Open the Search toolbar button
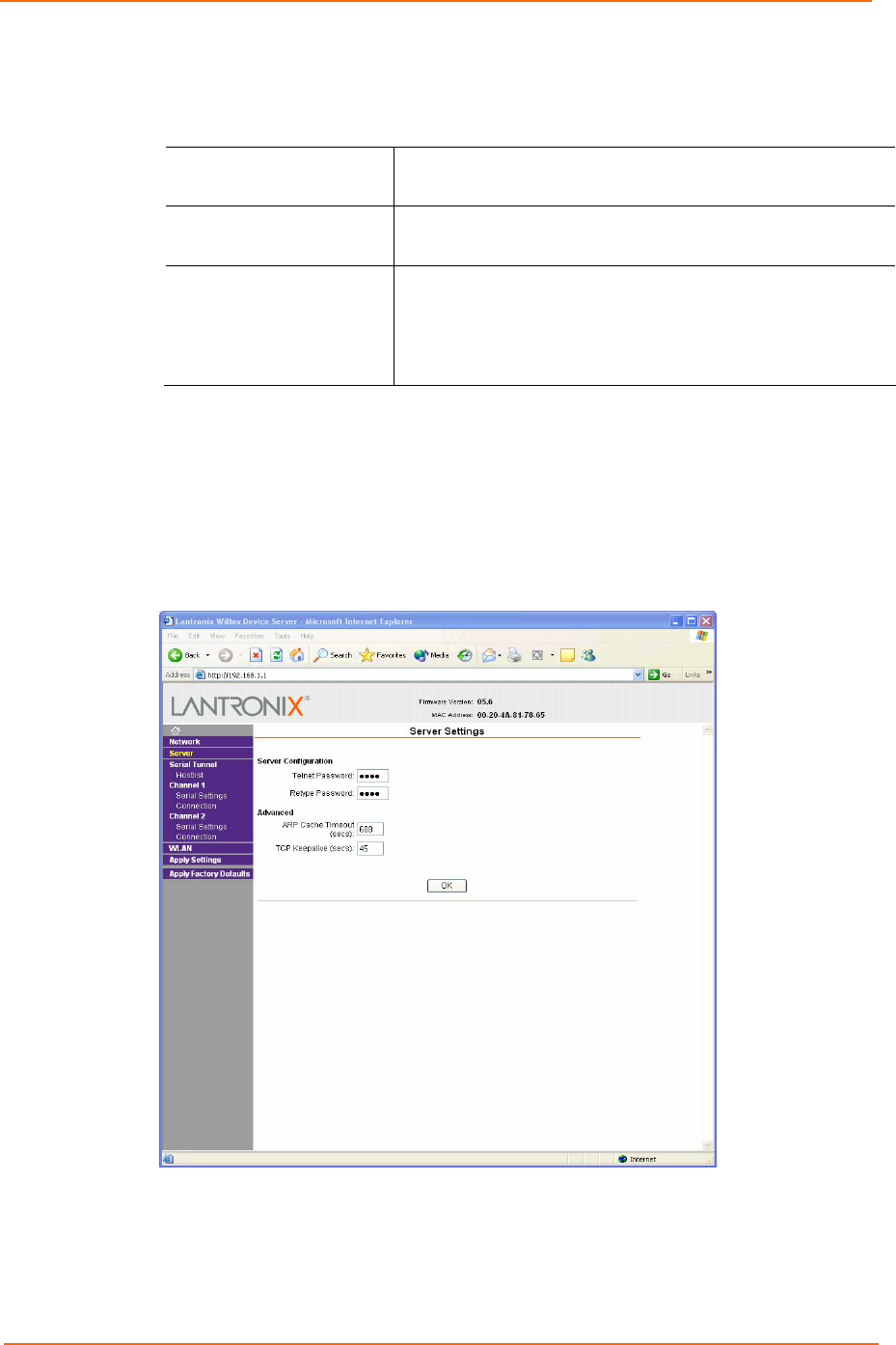This screenshot has width=896, height=1345. pyautogui.click(x=333, y=655)
